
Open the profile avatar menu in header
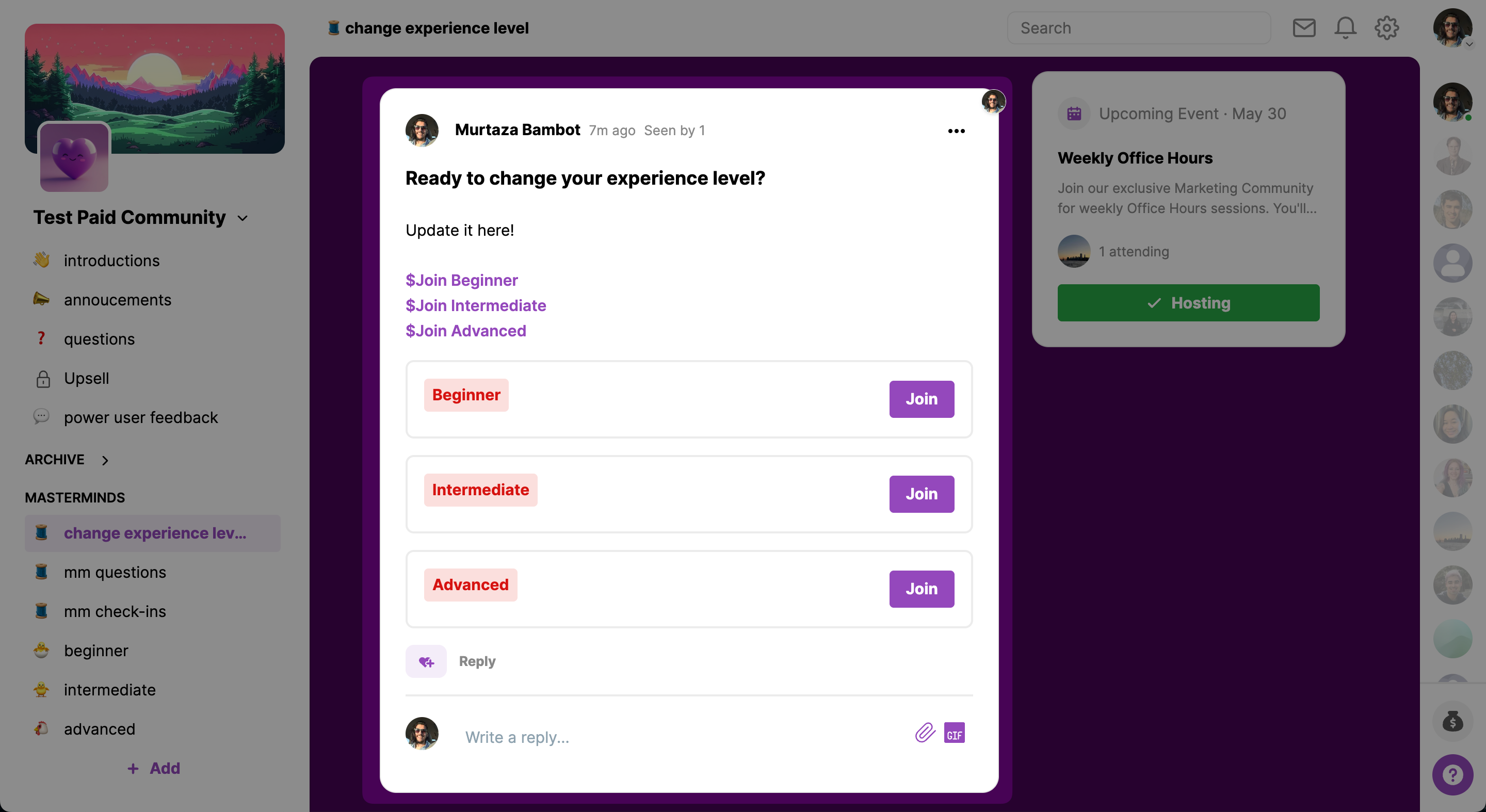(x=1452, y=28)
